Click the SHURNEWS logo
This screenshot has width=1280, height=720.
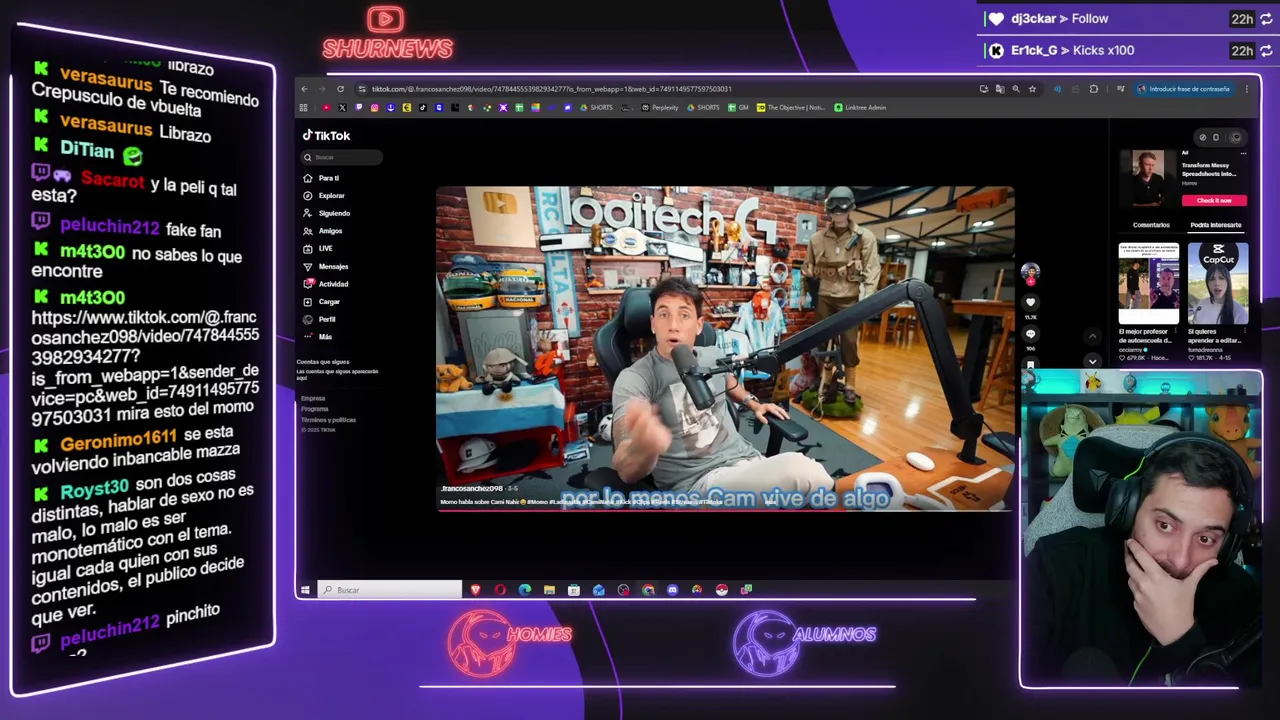387,34
